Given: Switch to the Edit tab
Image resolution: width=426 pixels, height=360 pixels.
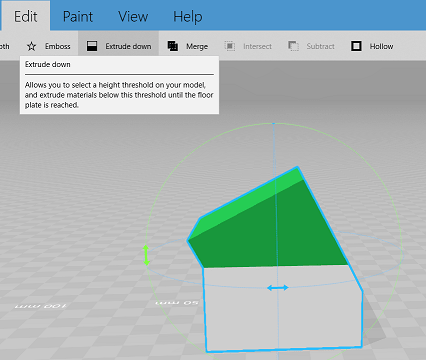Looking at the screenshot, I should (25, 16).
